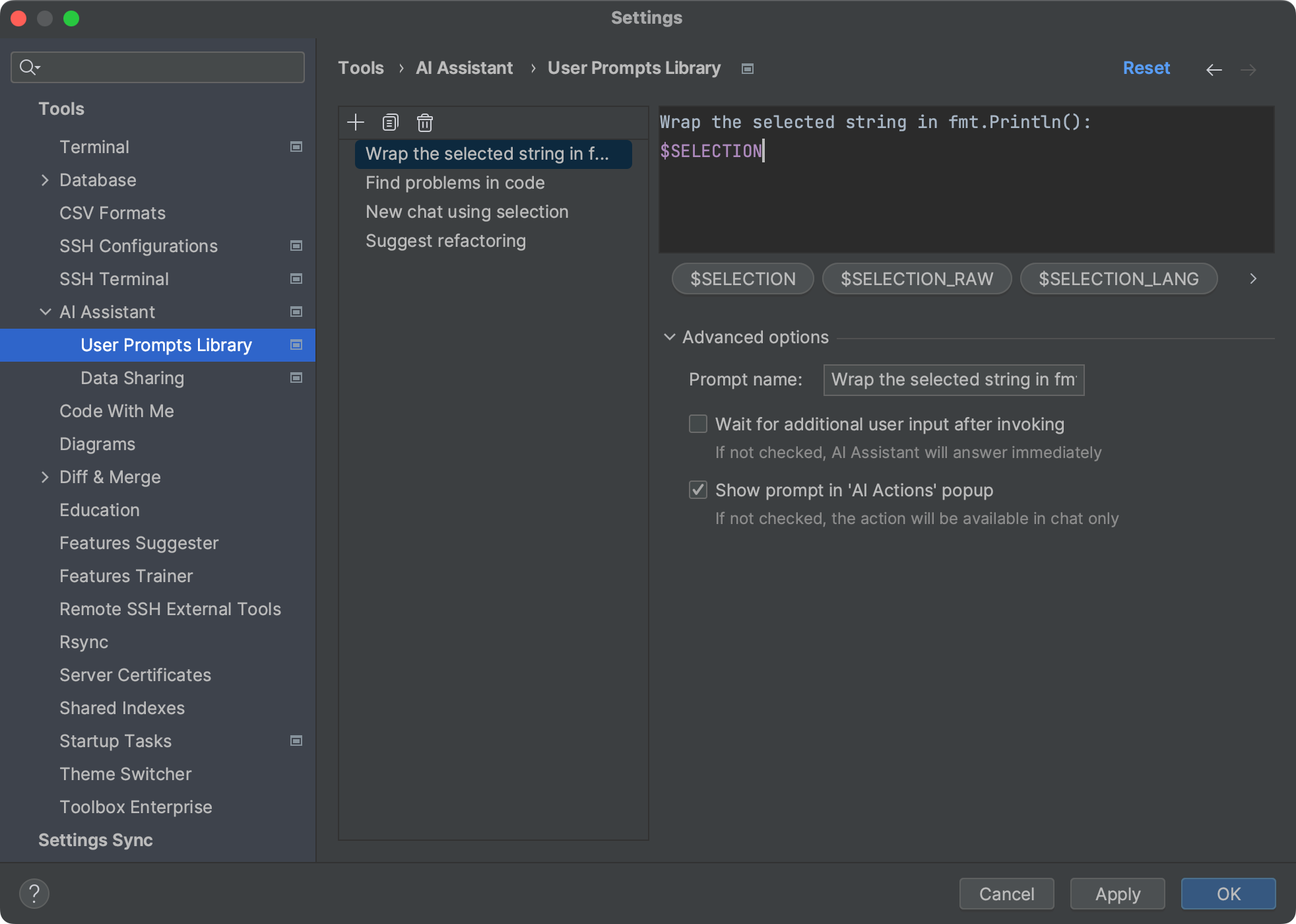The image size is (1296, 924).
Task: Collapse the AI Assistant tree node
Action: pos(45,312)
